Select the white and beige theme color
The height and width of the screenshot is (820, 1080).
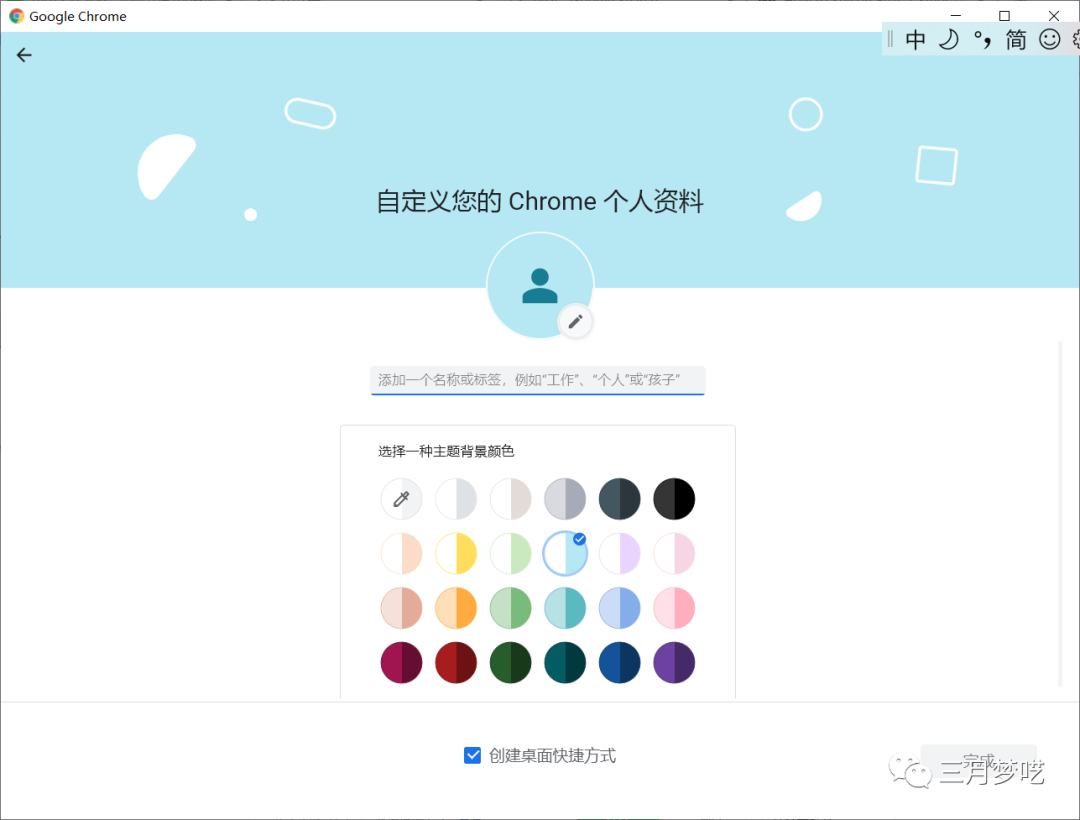tap(510, 498)
